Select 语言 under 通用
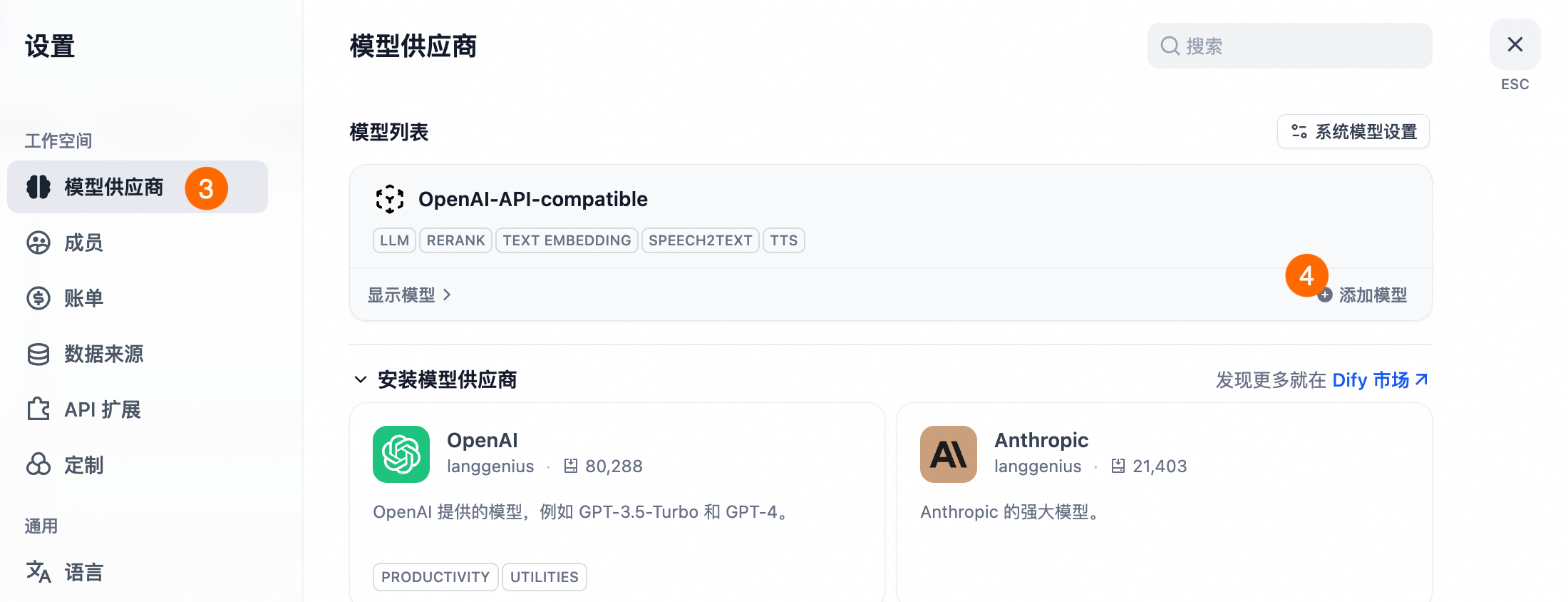This screenshot has height=602, width=1568. [138, 572]
